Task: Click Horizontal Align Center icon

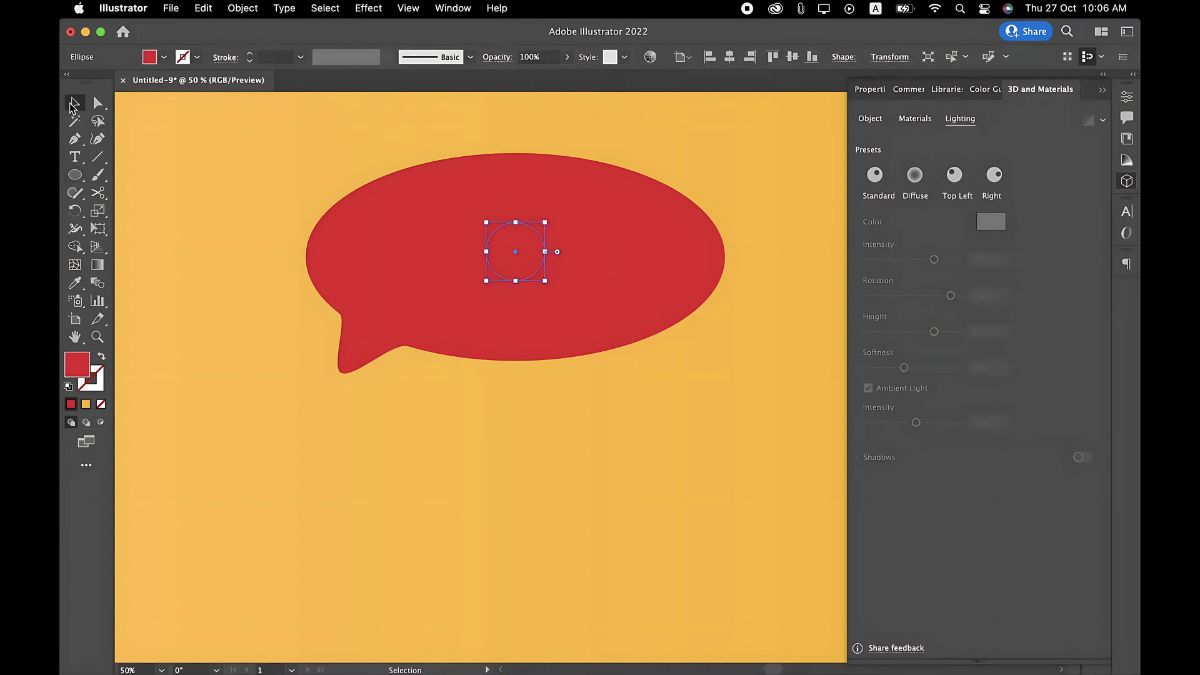Action: (x=729, y=57)
